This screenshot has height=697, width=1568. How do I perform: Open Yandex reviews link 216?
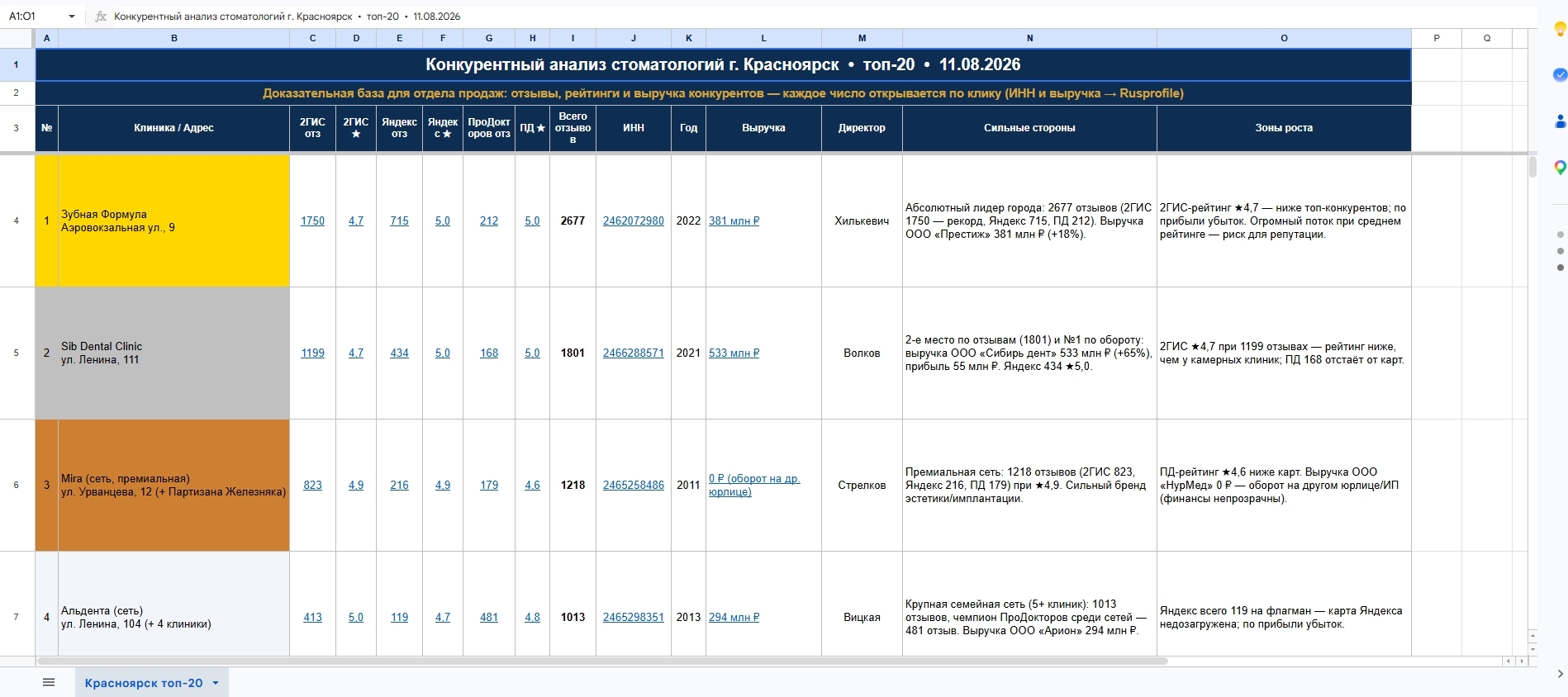point(399,485)
